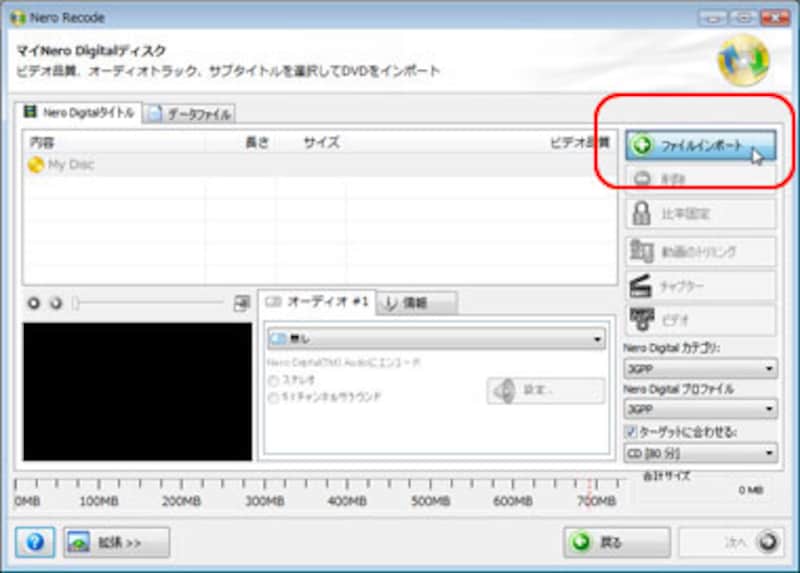
Task: Click the lock ratio padlock button
Action: 701,214
